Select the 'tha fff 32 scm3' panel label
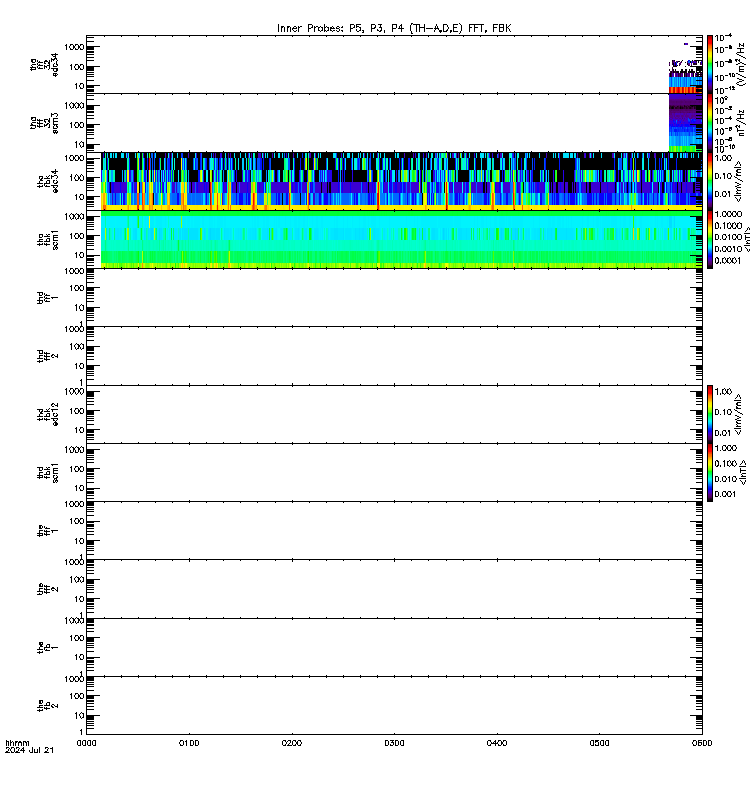This screenshot has height=800, width=750. click(44, 123)
